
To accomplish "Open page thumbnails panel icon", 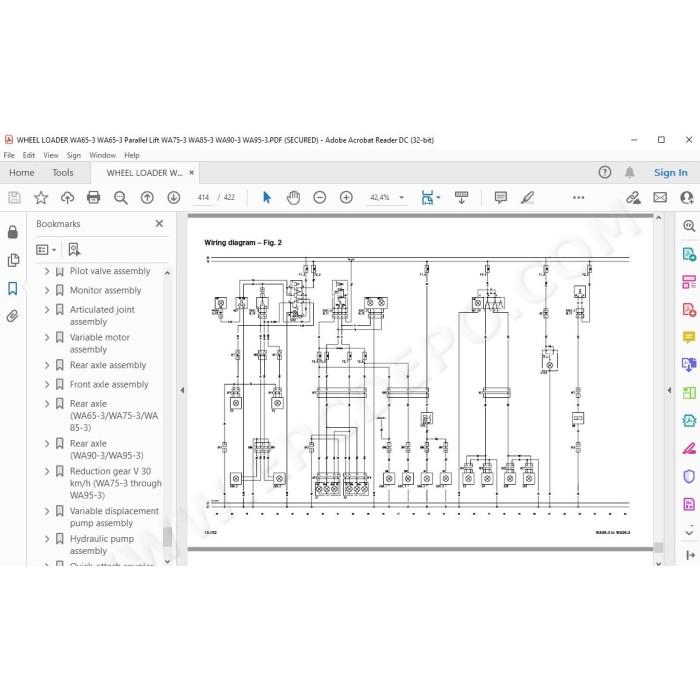I will point(13,260).
